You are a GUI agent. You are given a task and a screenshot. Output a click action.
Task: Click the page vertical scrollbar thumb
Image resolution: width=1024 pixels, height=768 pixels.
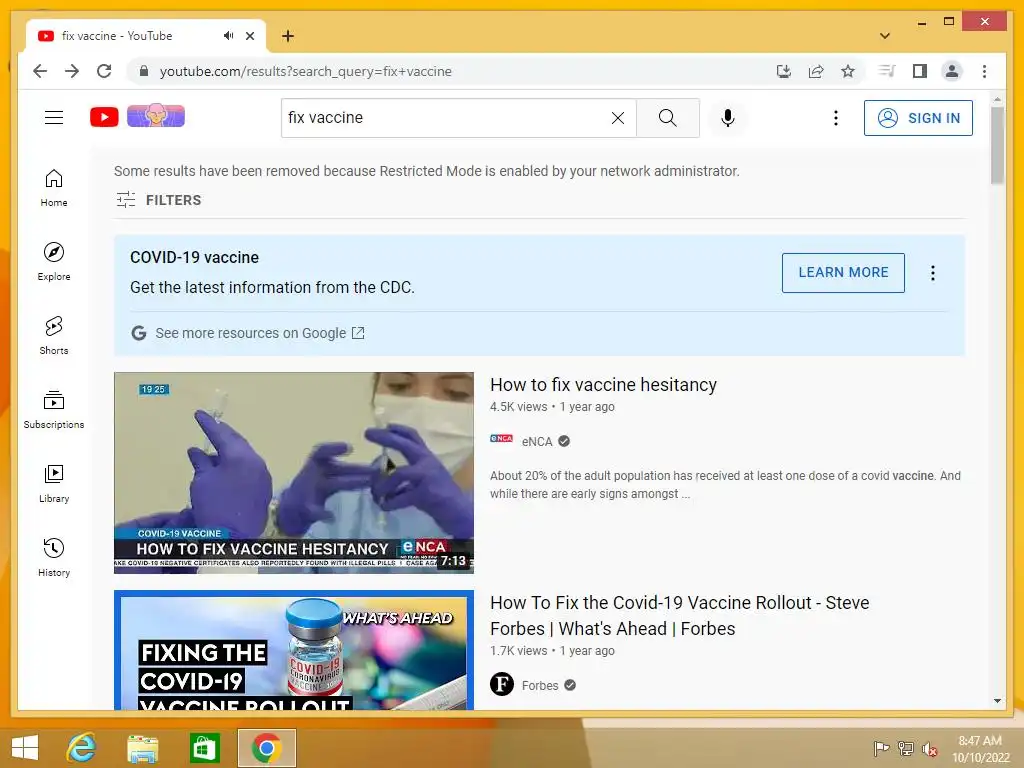click(997, 145)
